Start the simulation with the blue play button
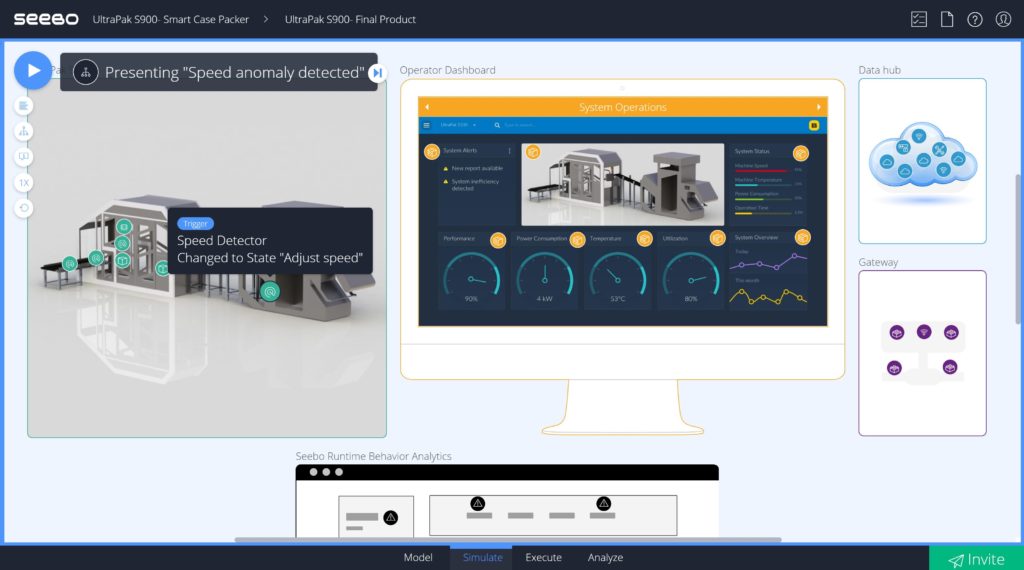The image size is (1024, 570). (33, 71)
